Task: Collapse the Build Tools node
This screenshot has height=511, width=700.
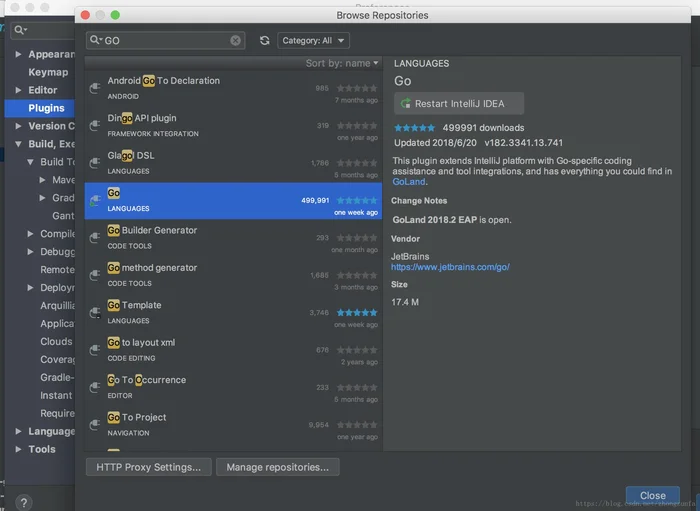Action: coord(30,162)
